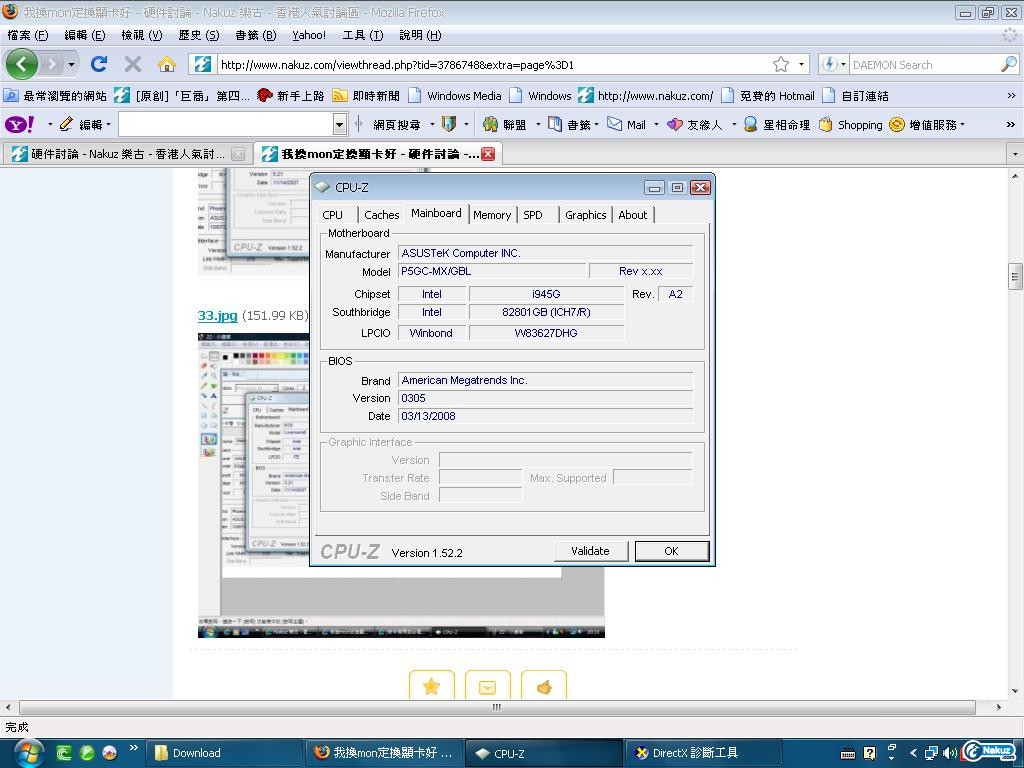Click the Yahoo! logo toolbar icon

(x=19, y=124)
